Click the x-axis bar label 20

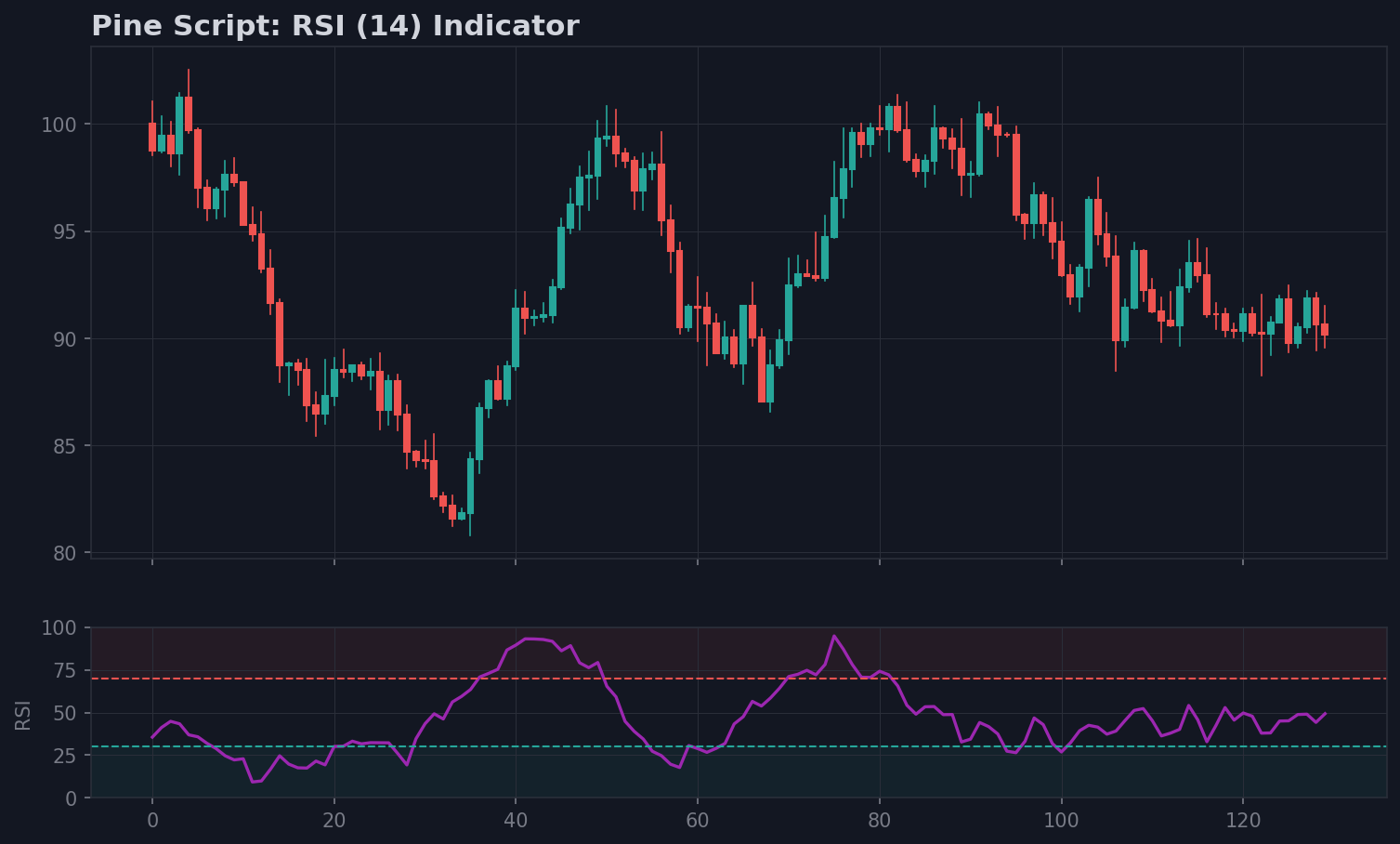point(334,821)
